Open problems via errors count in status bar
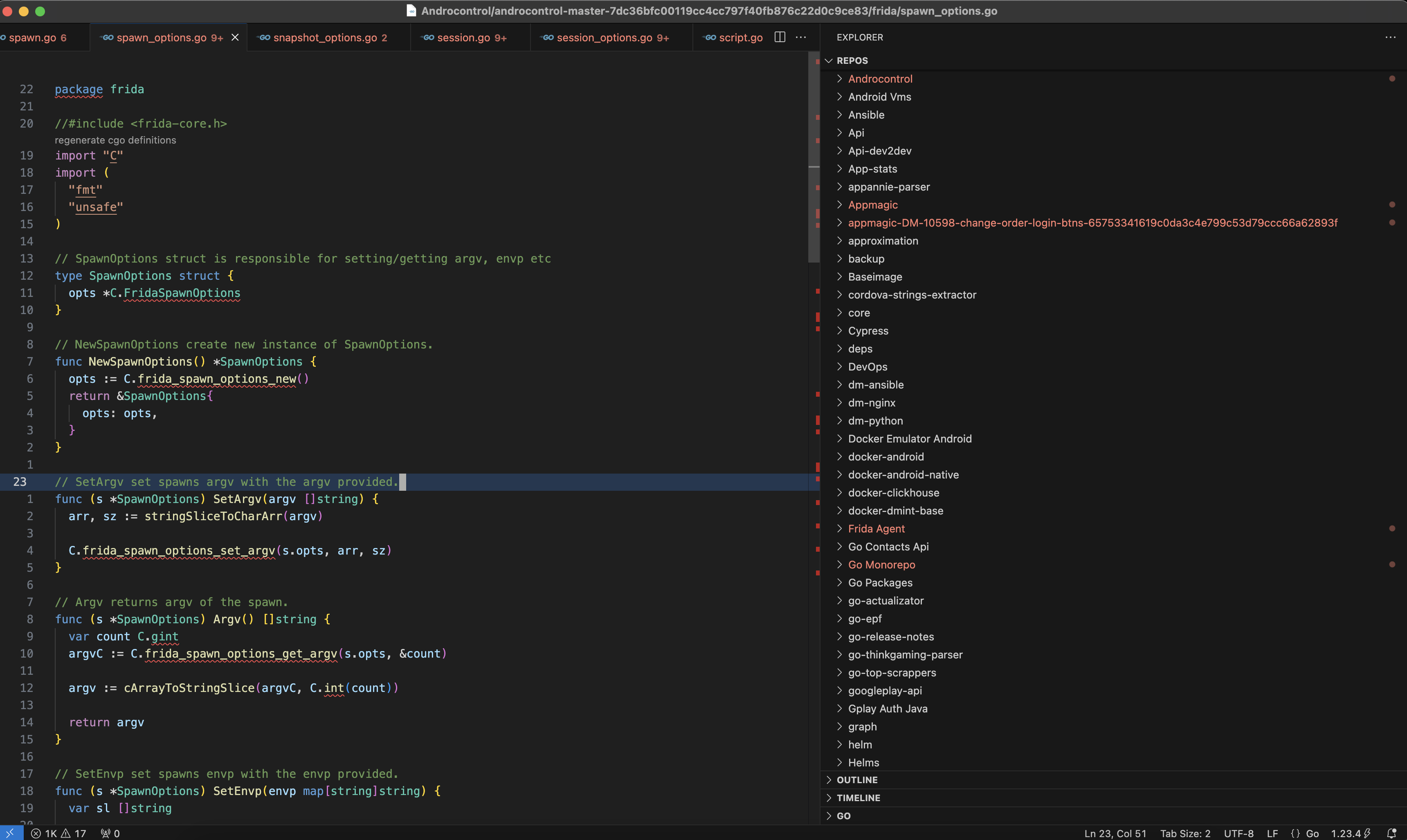Image resolution: width=1407 pixels, height=840 pixels. pos(44,833)
